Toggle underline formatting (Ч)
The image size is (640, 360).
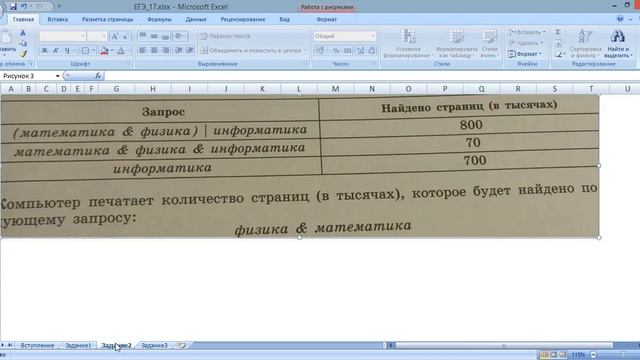[x=67, y=51]
